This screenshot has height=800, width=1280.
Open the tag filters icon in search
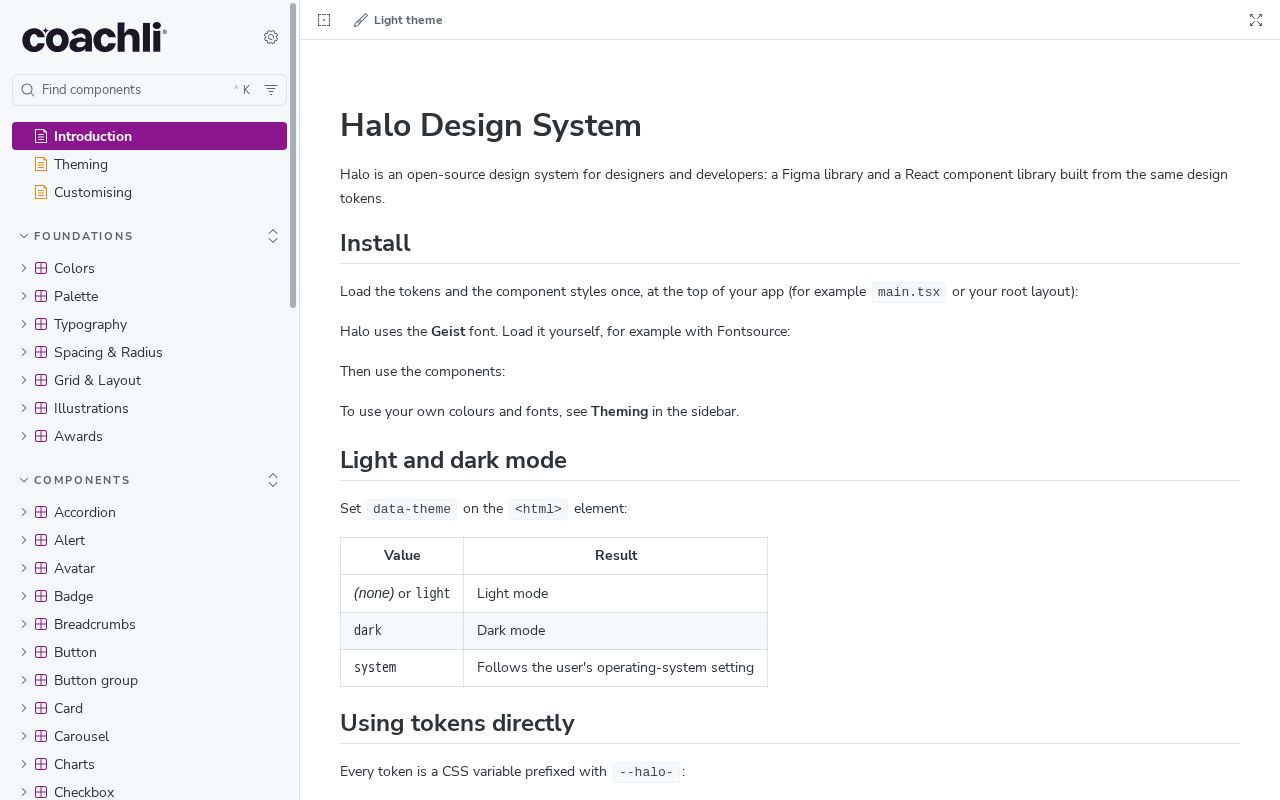[271, 90]
